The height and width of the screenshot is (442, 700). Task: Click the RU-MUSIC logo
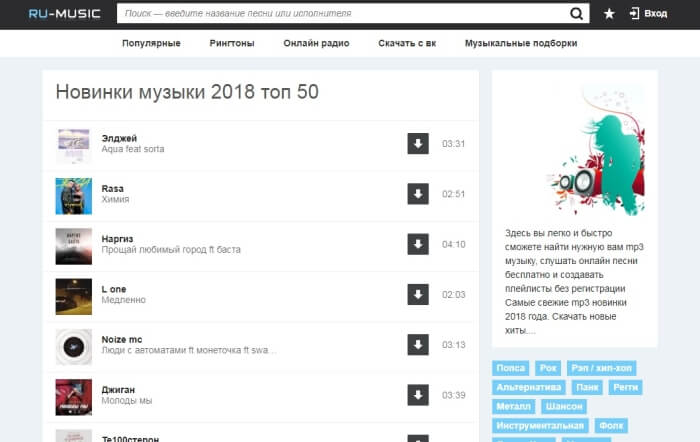click(x=65, y=14)
